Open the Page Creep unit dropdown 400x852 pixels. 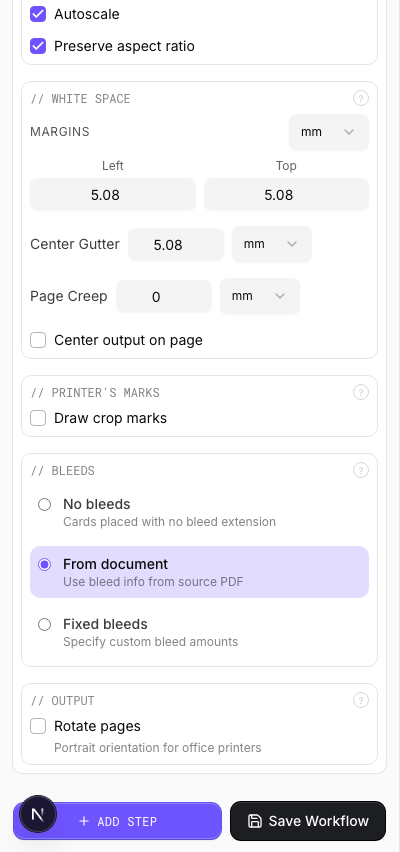260,296
